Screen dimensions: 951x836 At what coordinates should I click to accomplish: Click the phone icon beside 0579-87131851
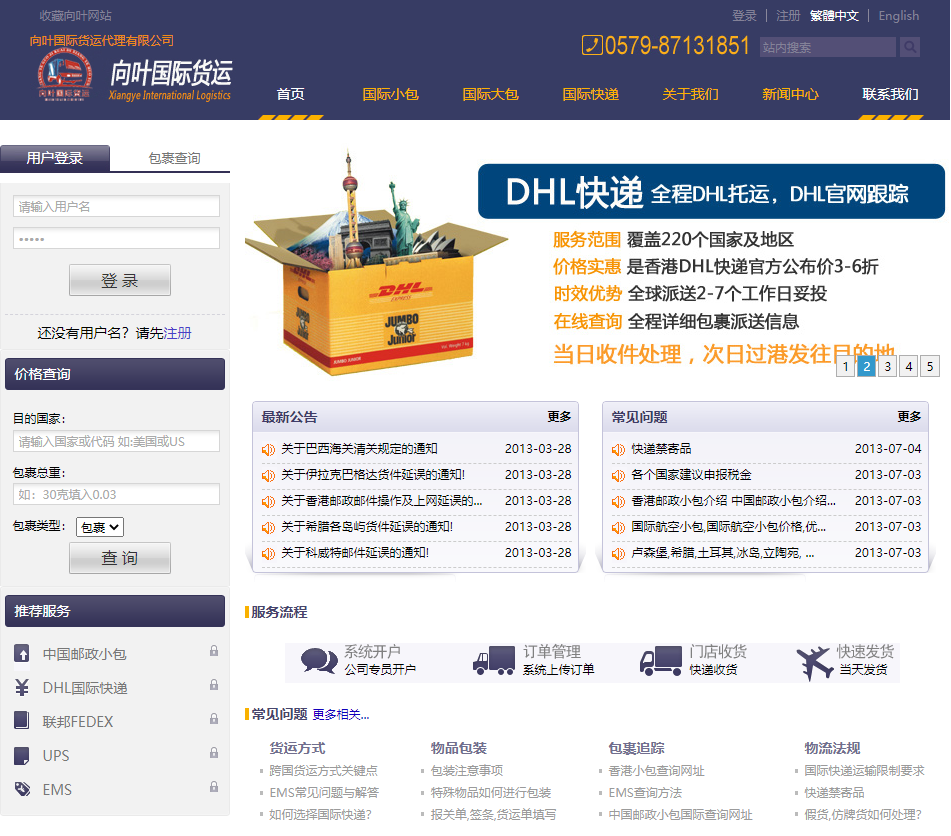pyautogui.click(x=593, y=45)
